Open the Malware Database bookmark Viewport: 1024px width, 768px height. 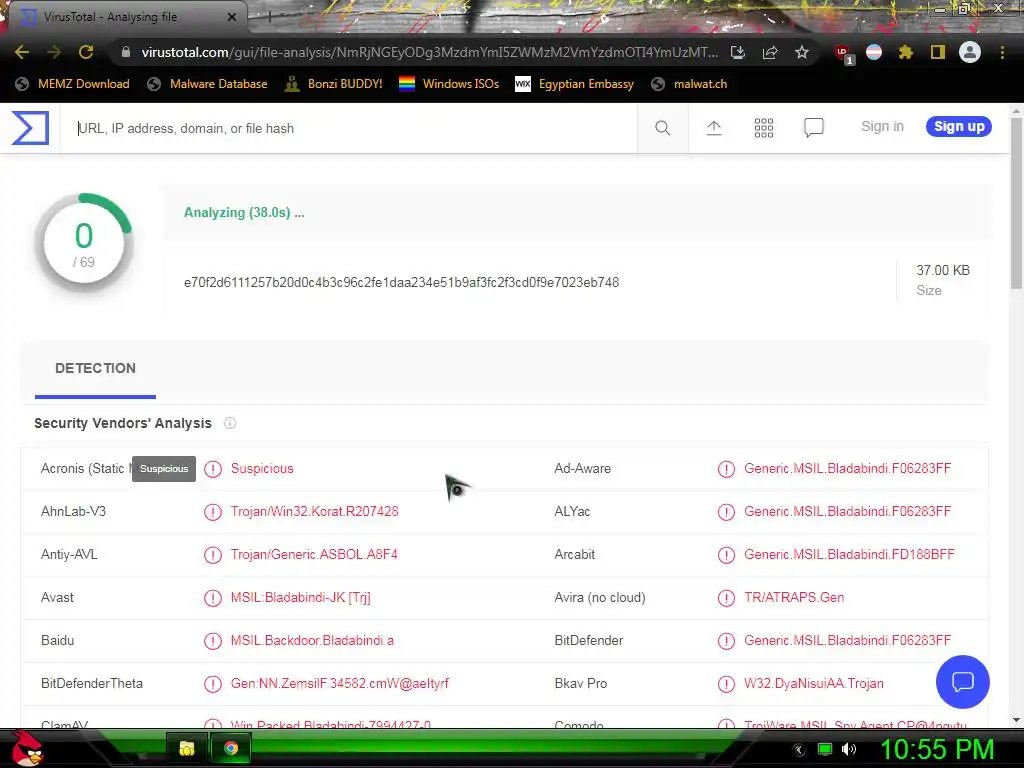click(208, 84)
